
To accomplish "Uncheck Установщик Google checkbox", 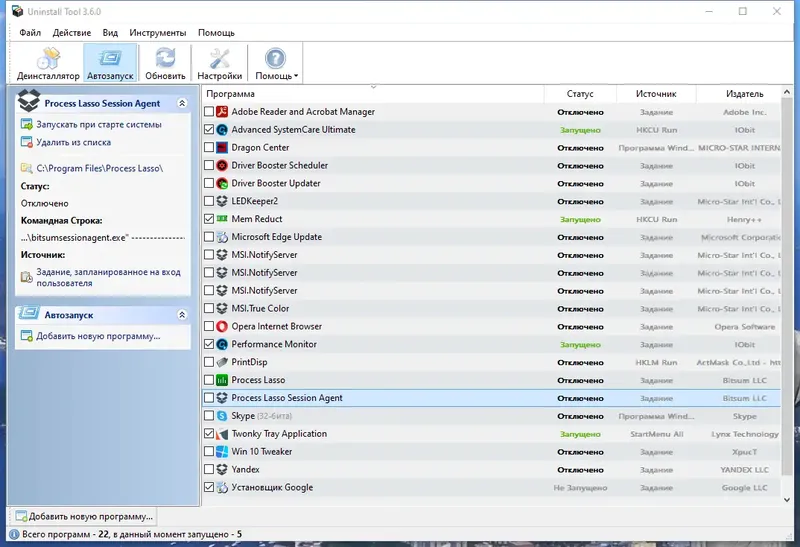I will coord(209,487).
